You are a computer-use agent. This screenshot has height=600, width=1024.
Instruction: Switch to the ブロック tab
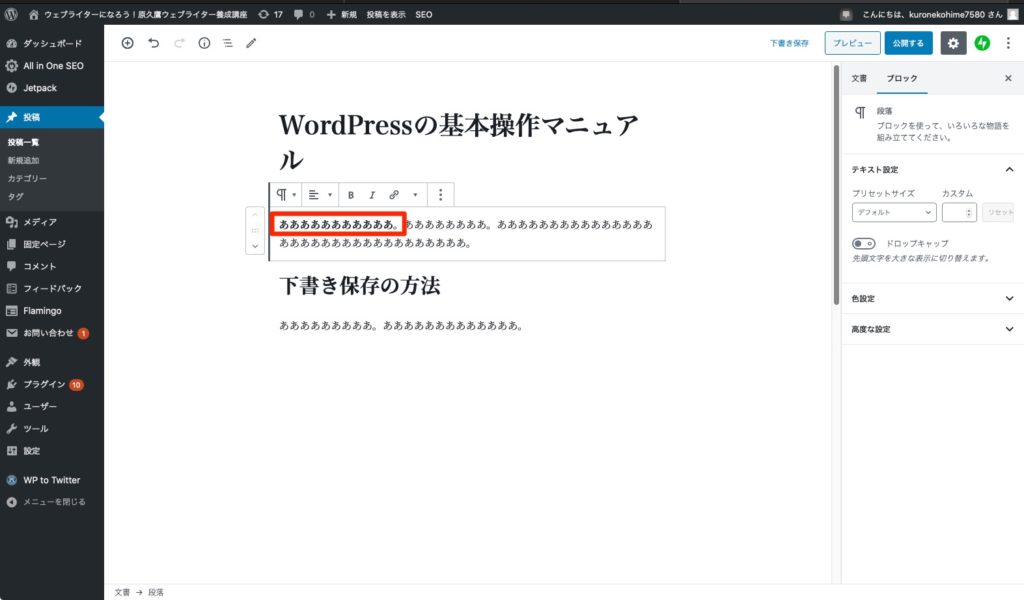(x=901, y=78)
